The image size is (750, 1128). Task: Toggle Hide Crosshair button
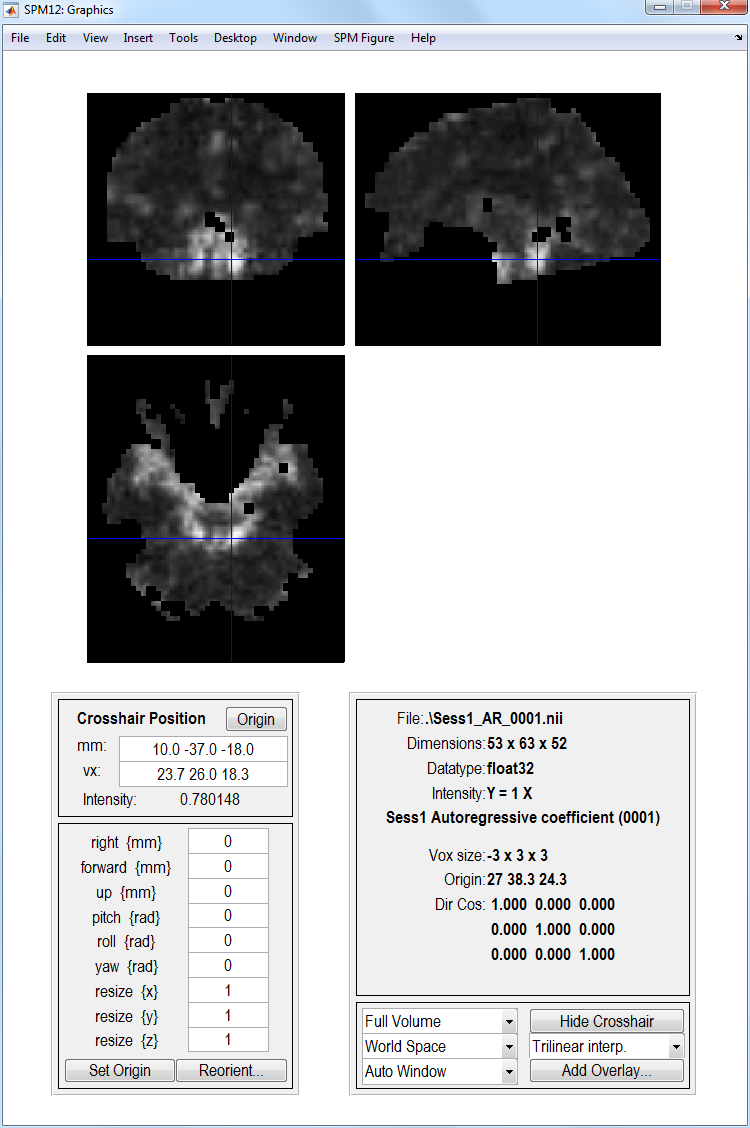coord(607,1021)
